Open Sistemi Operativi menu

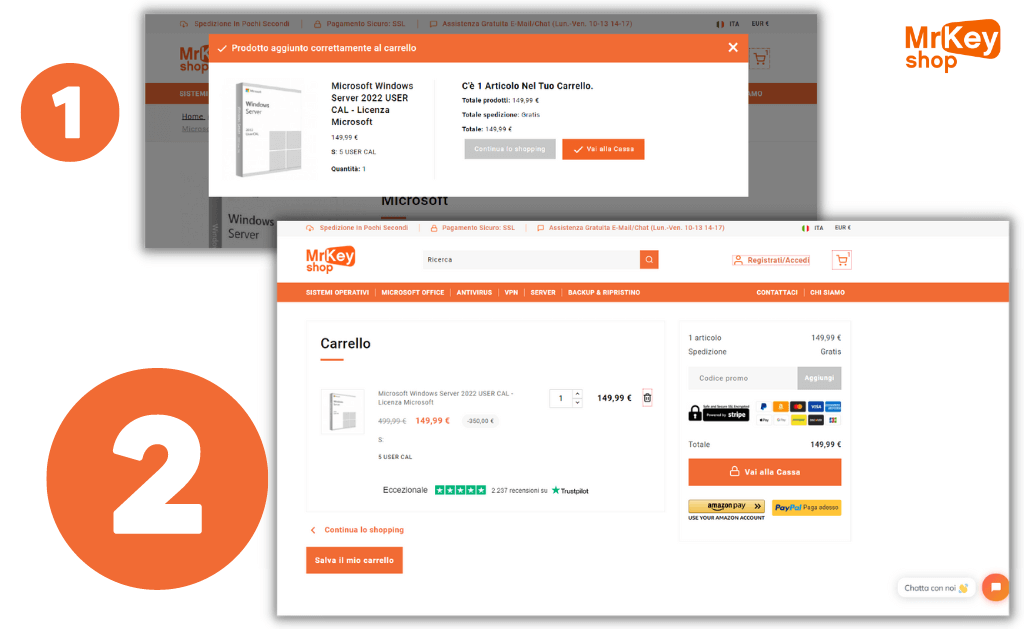pos(337,293)
